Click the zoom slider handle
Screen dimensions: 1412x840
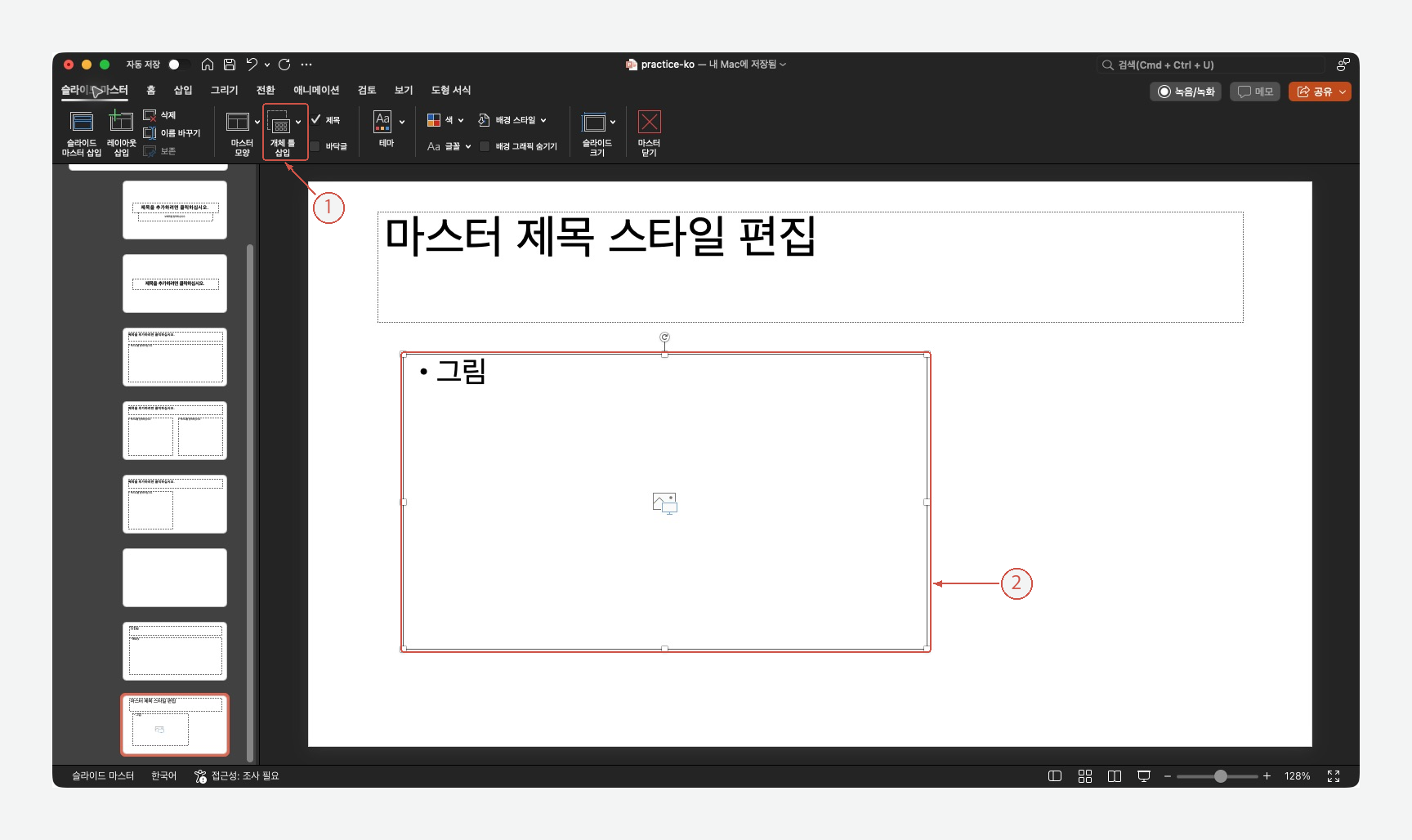pos(1221,776)
